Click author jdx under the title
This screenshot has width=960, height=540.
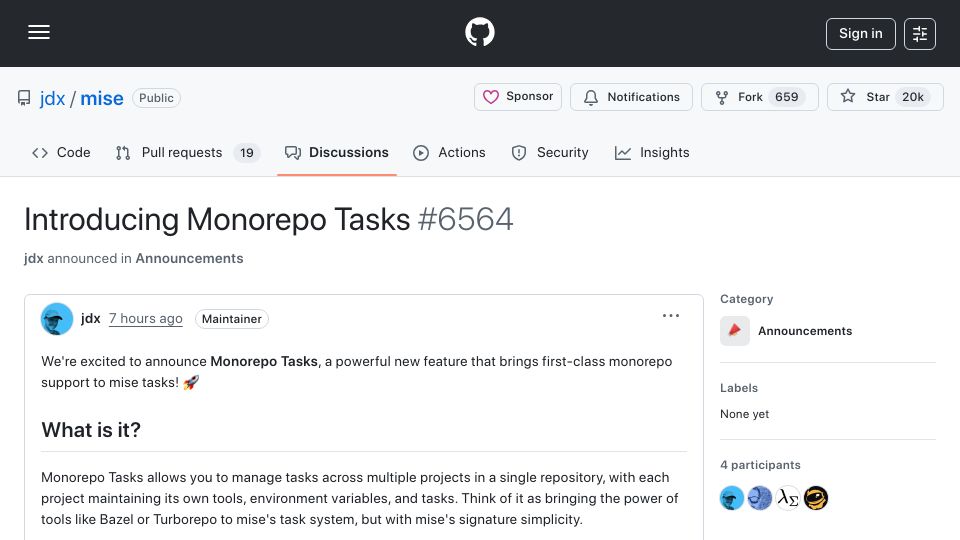point(34,258)
